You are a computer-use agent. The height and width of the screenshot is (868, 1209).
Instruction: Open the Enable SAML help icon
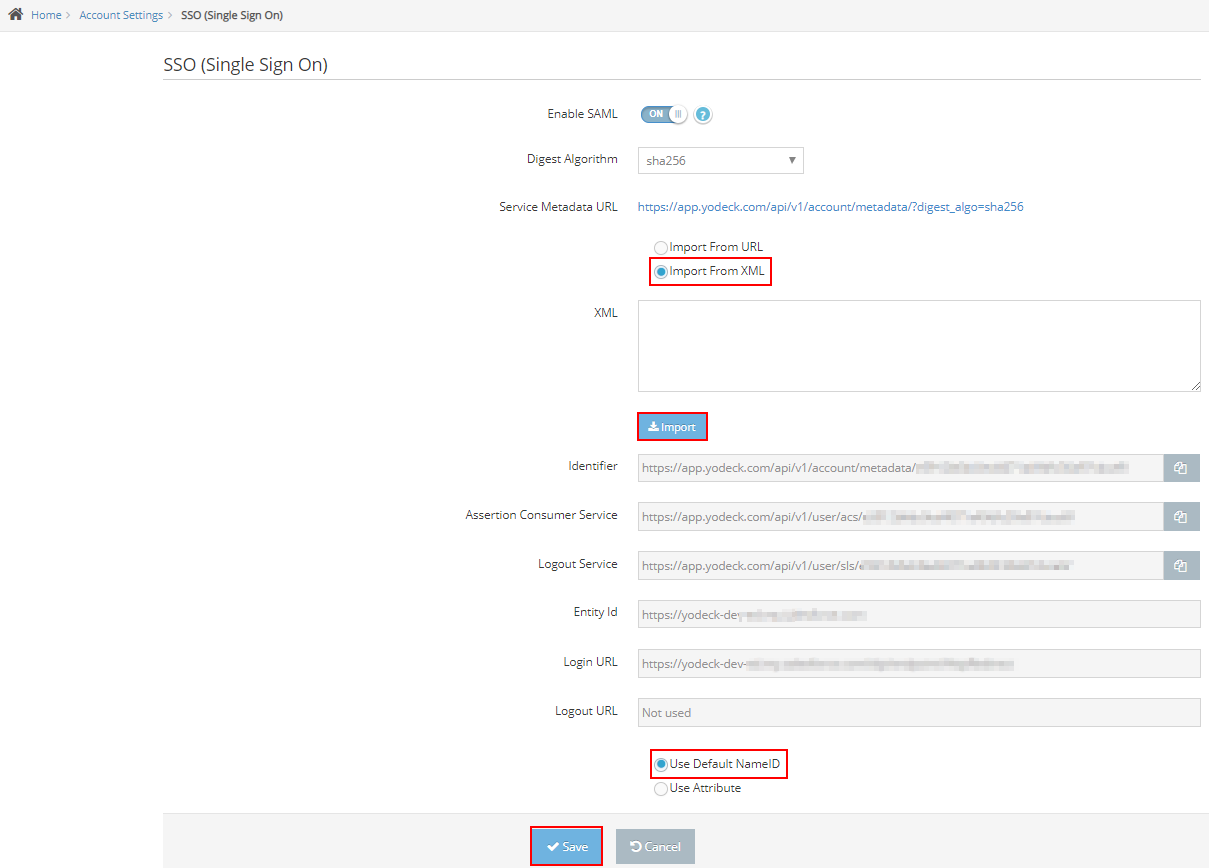click(x=703, y=115)
